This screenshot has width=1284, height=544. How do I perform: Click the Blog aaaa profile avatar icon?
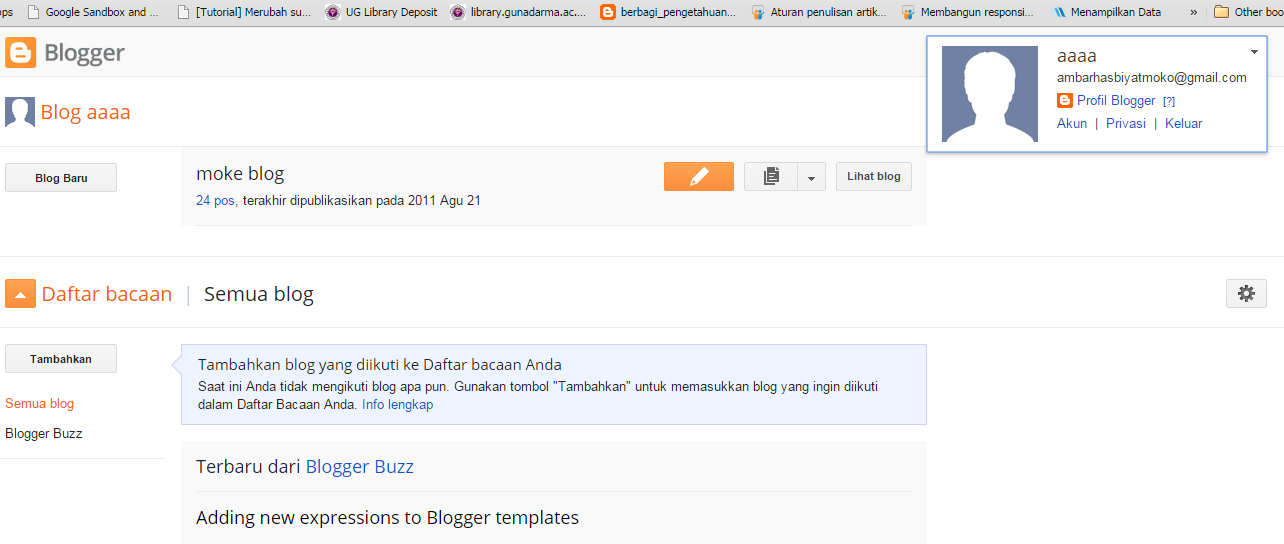[x=20, y=112]
